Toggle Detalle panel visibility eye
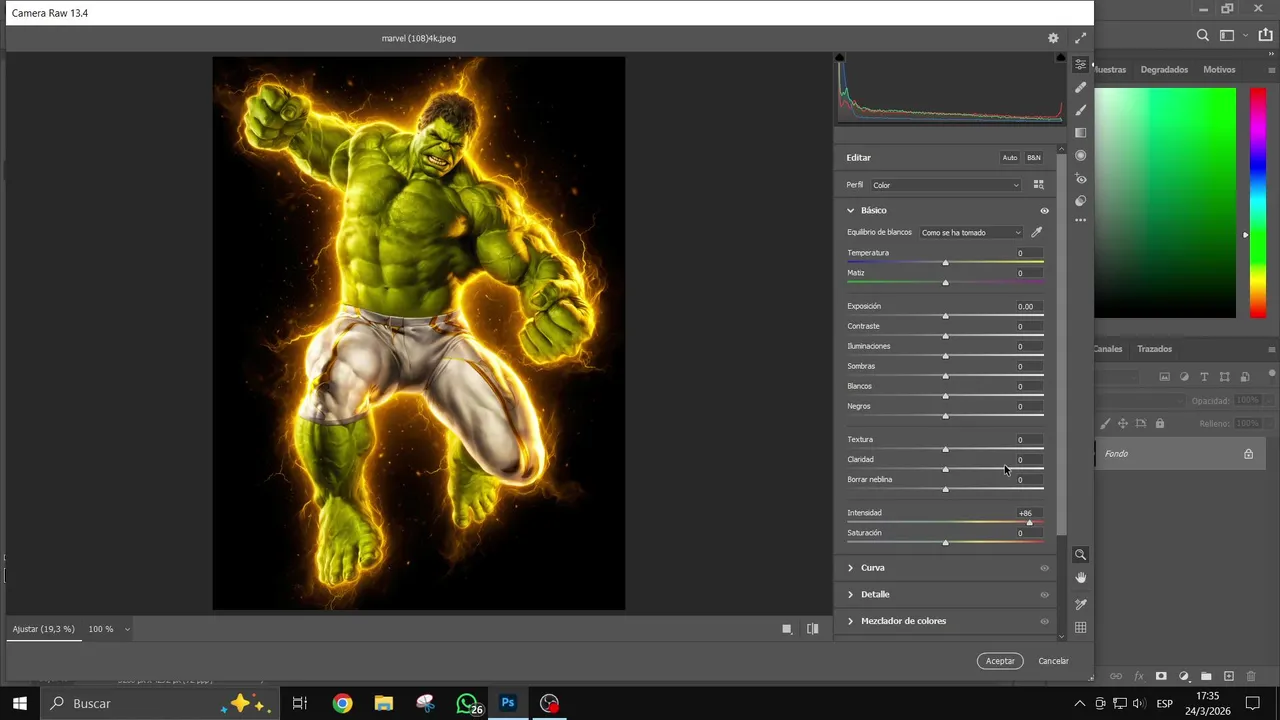 [x=1044, y=595]
